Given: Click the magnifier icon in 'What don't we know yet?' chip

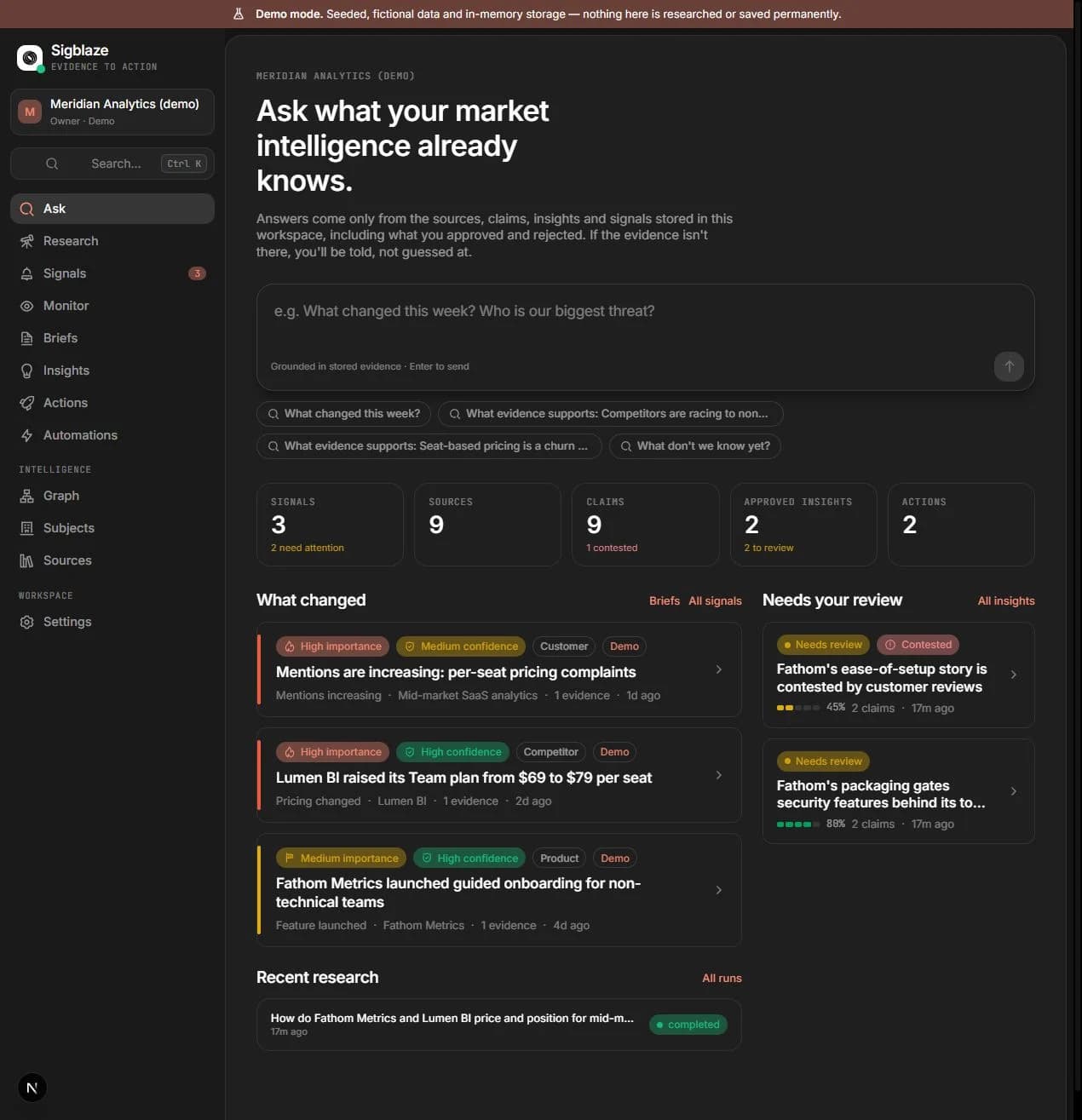Looking at the screenshot, I should coord(626,446).
